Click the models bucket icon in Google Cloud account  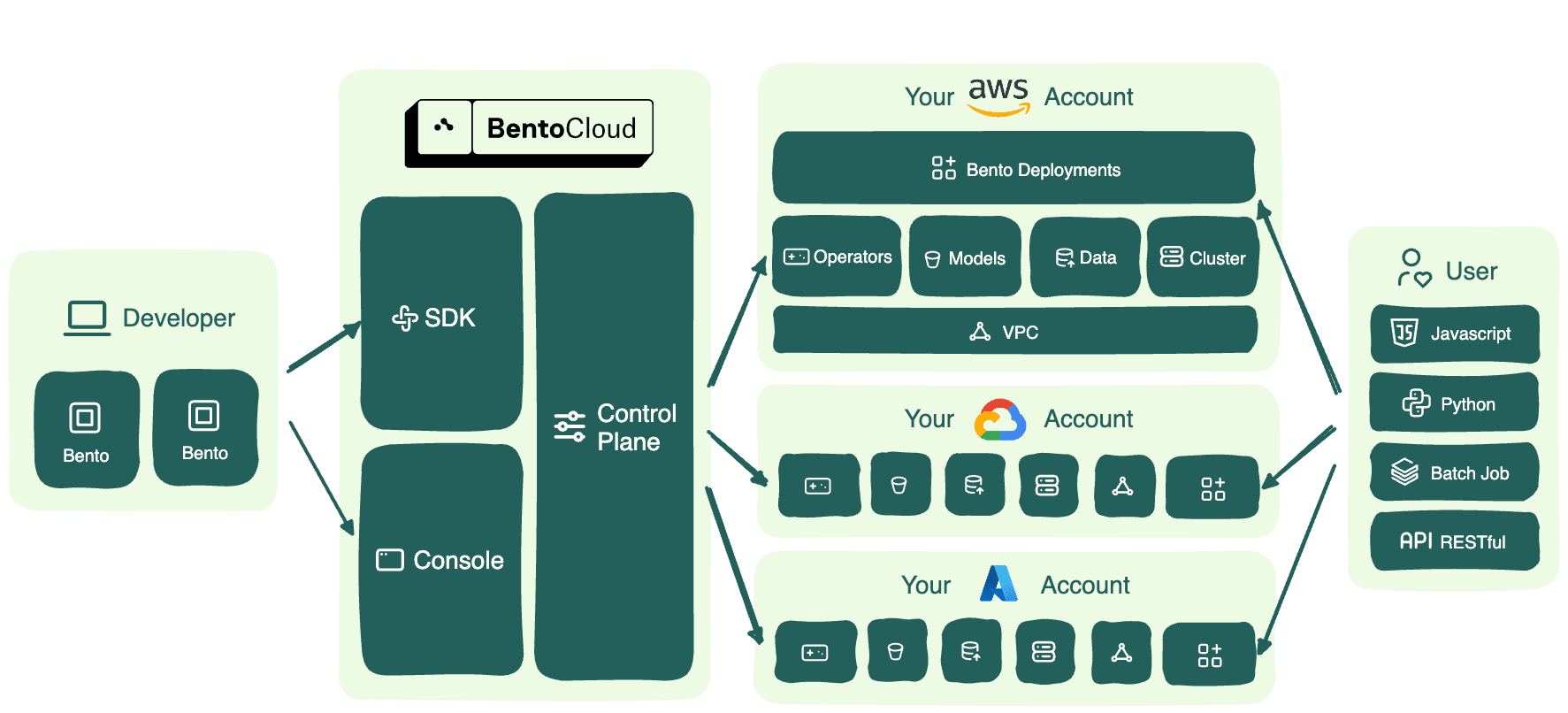(x=899, y=485)
